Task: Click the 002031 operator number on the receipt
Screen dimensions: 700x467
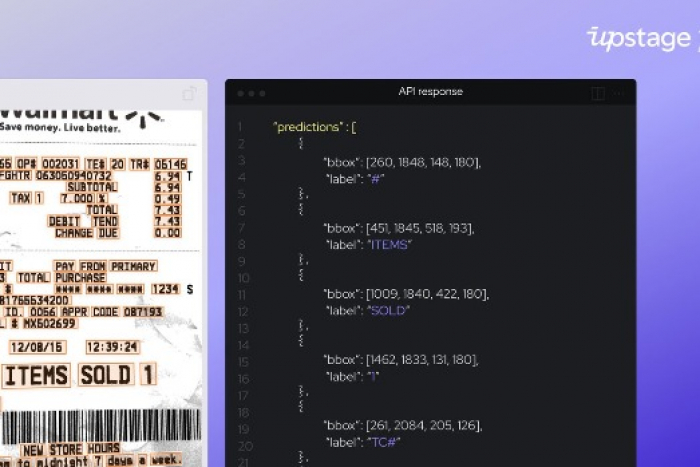Action: point(60,164)
